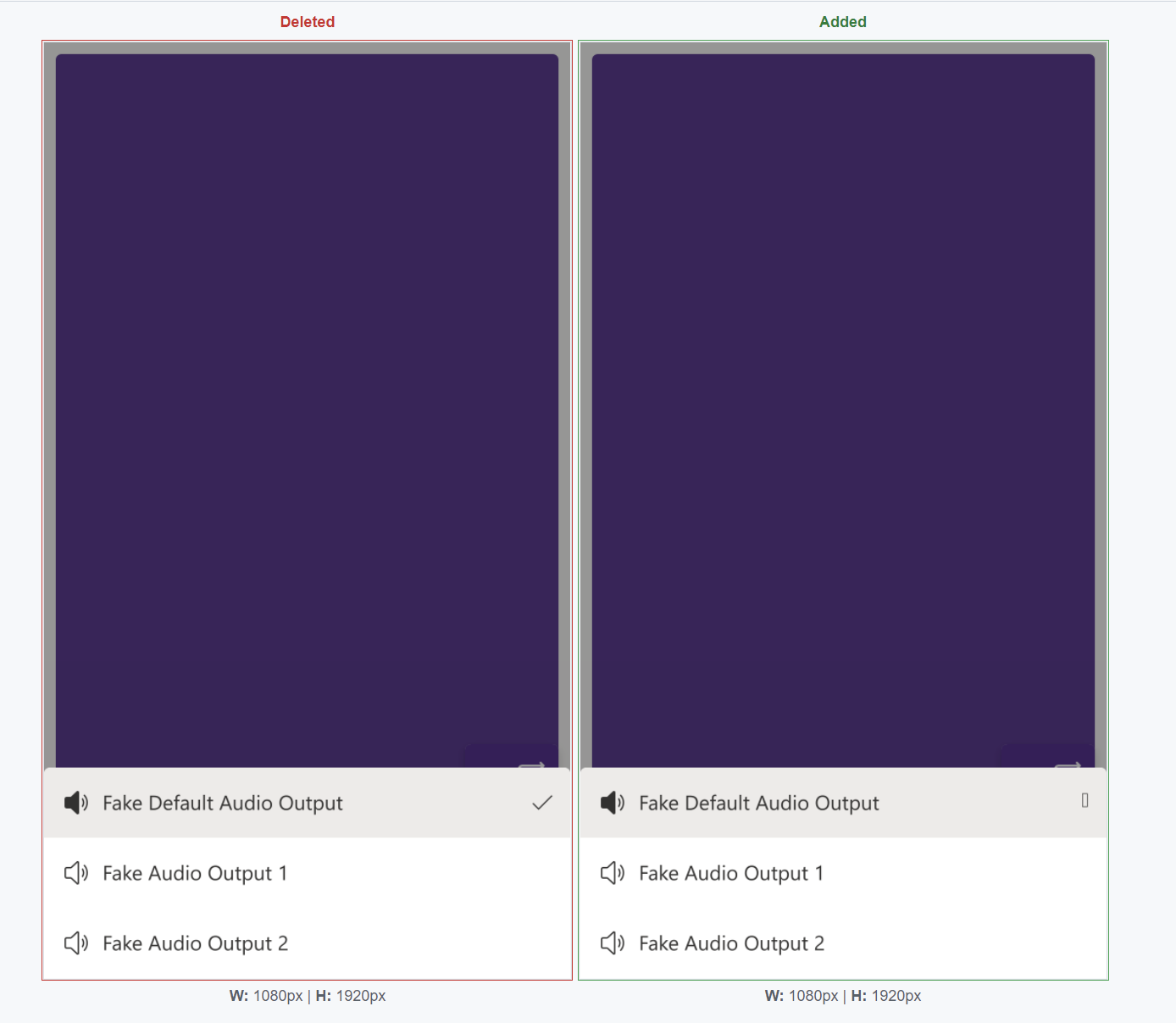
Task: Click the speaker icon beside Fake Default Audio Output
Action: tap(76, 803)
